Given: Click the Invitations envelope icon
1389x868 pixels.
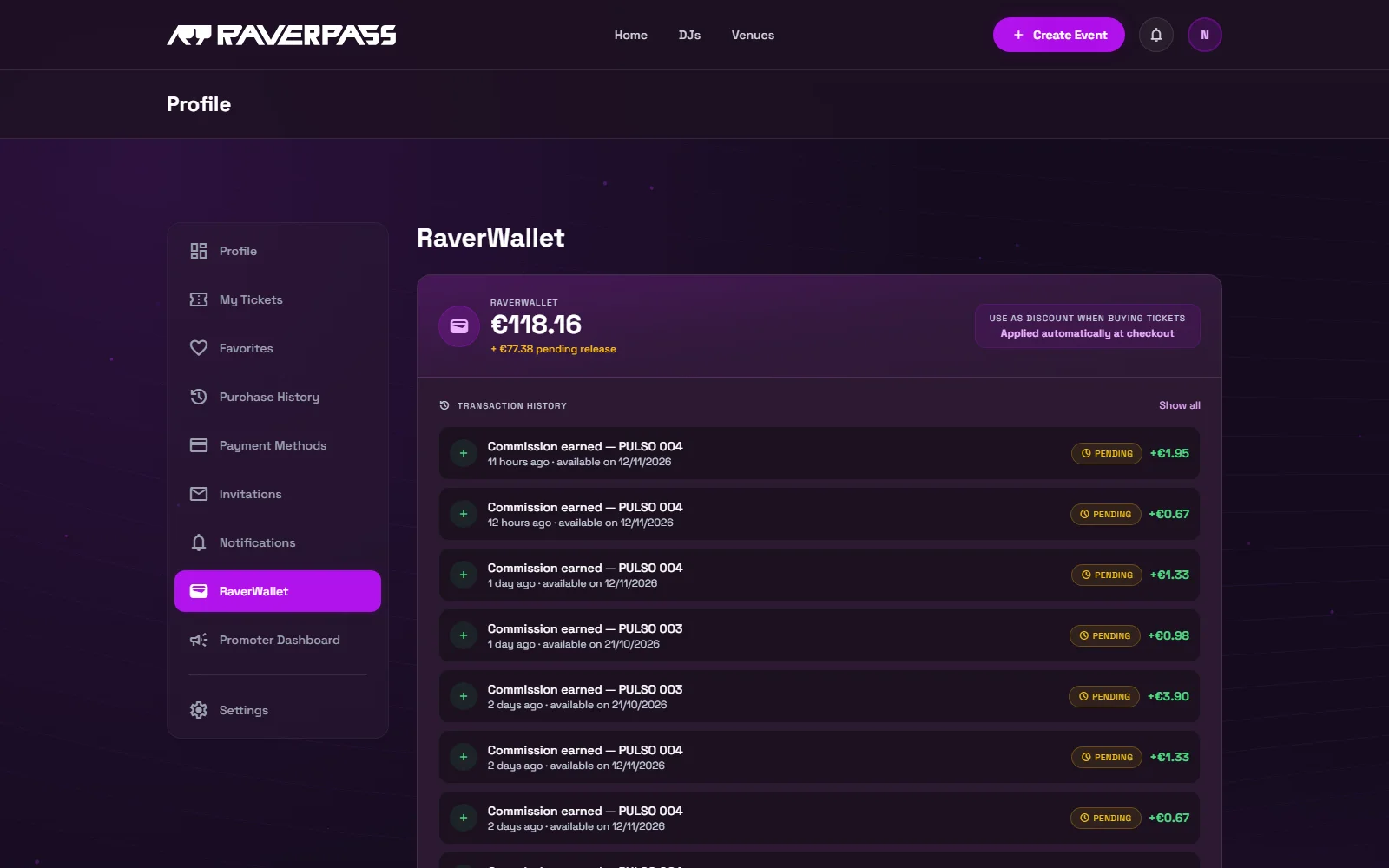Looking at the screenshot, I should [199, 494].
